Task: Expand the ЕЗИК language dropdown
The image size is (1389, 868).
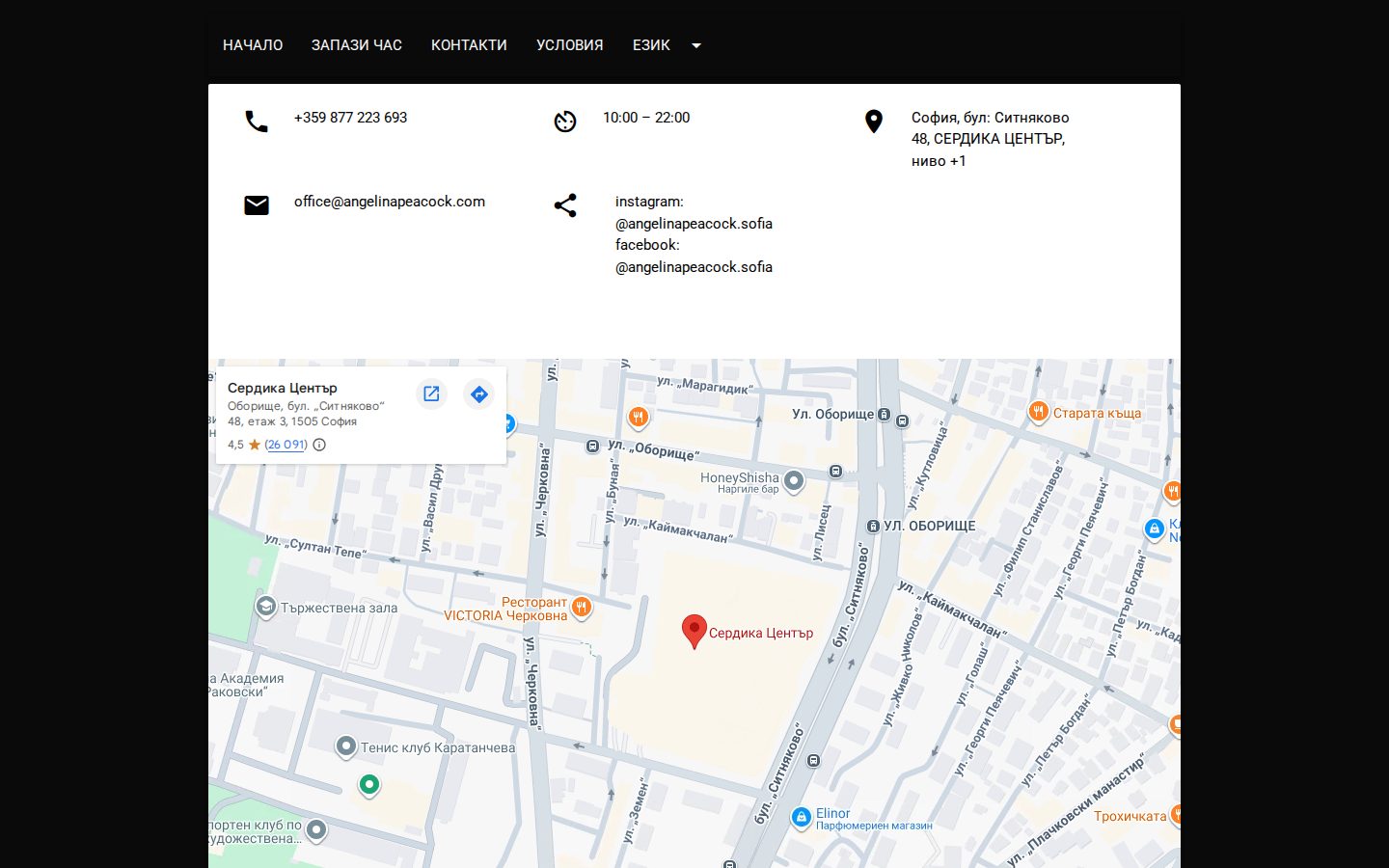Action: (x=667, y=45)
